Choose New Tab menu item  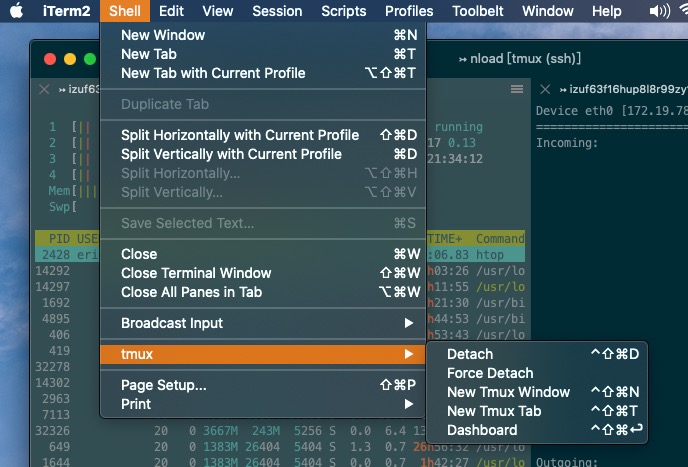(x=263, y=54)
